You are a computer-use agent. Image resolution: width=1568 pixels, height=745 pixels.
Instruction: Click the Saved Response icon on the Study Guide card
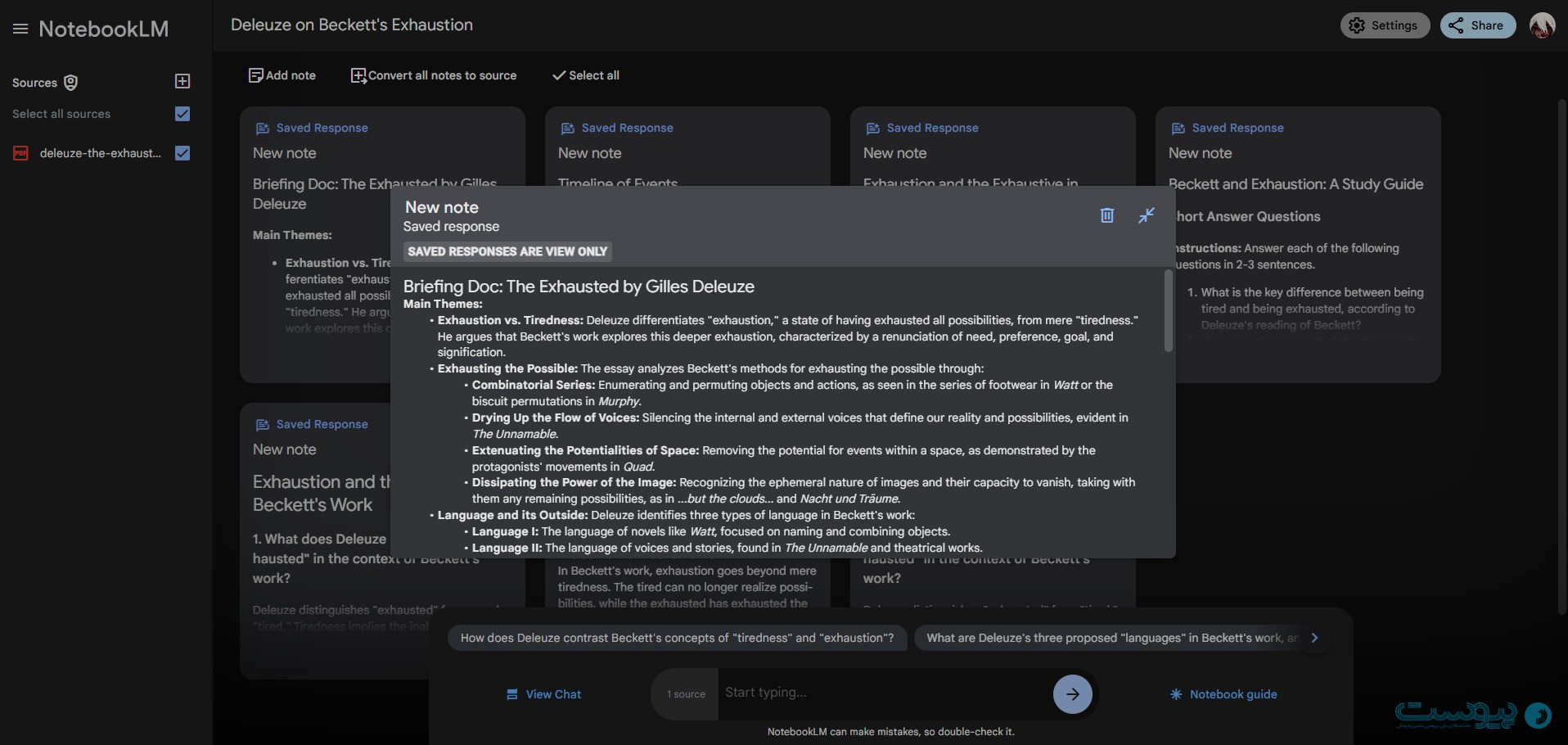[x=1178, y=129]
